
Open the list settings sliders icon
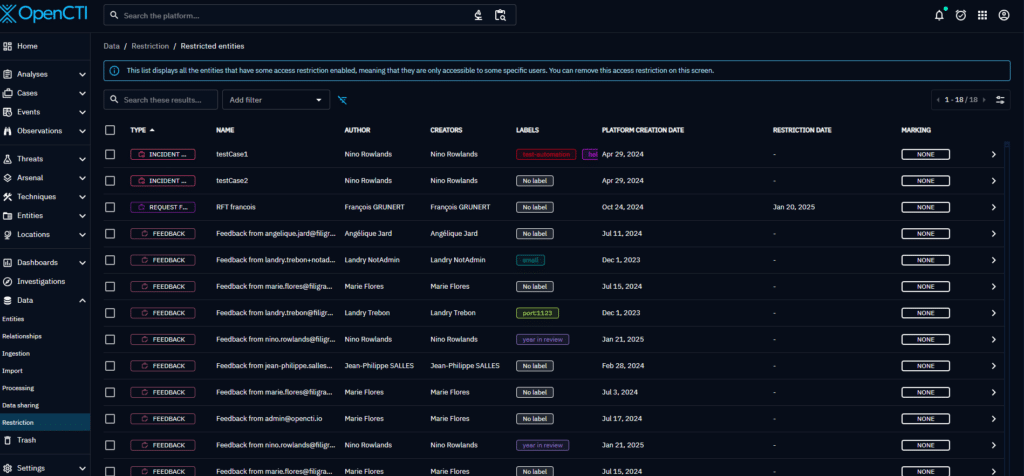1001,100
